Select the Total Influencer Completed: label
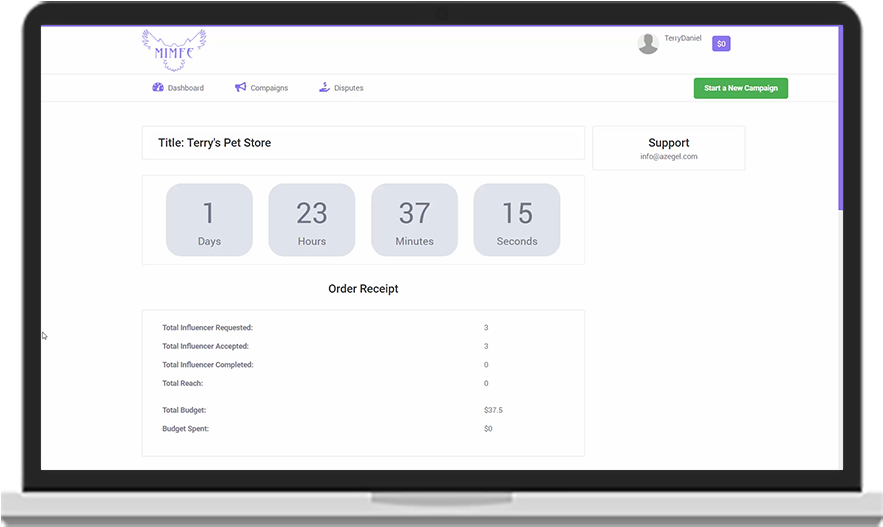This screenshot has width=883, height=527. tap(208, 365)
